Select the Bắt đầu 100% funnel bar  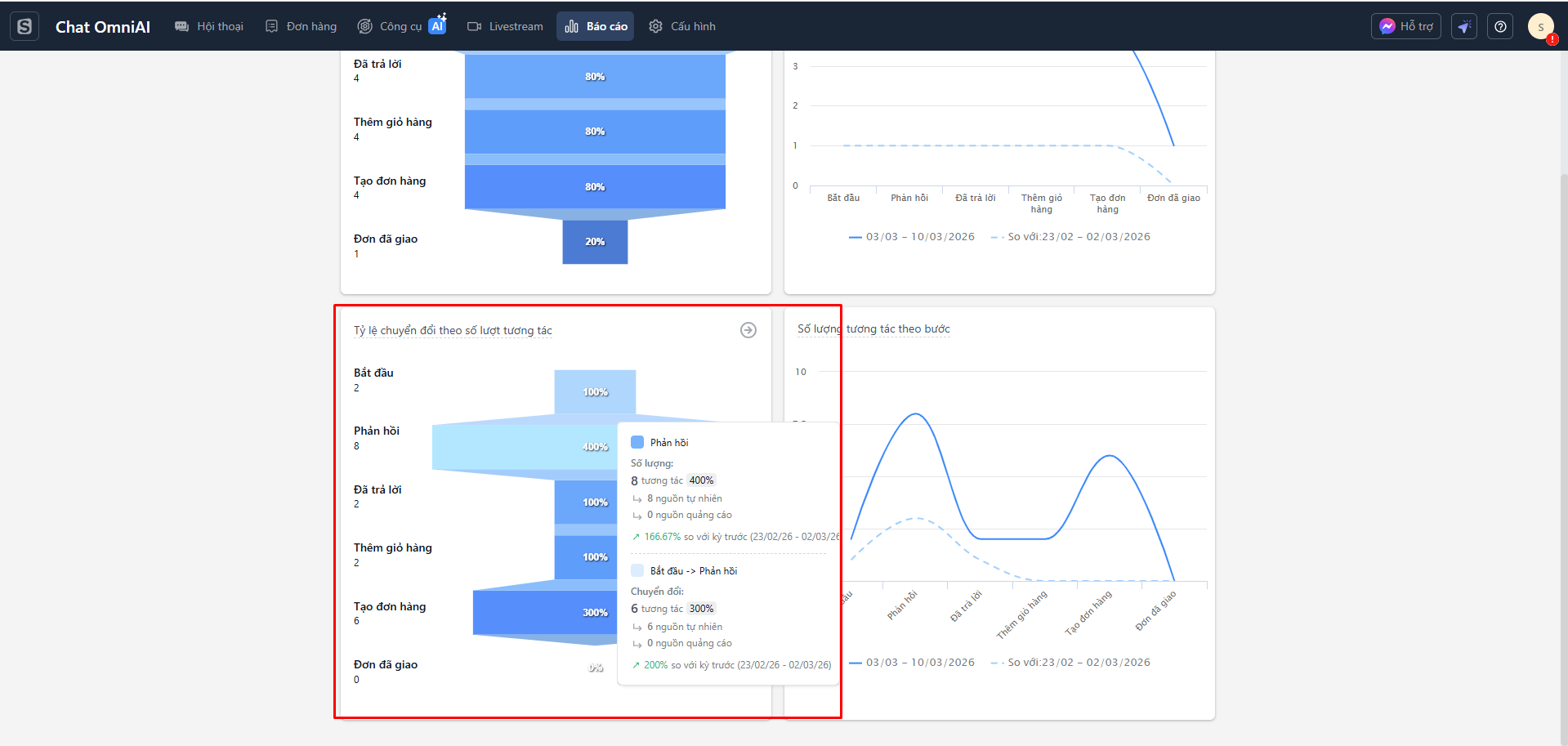(595, 392)
